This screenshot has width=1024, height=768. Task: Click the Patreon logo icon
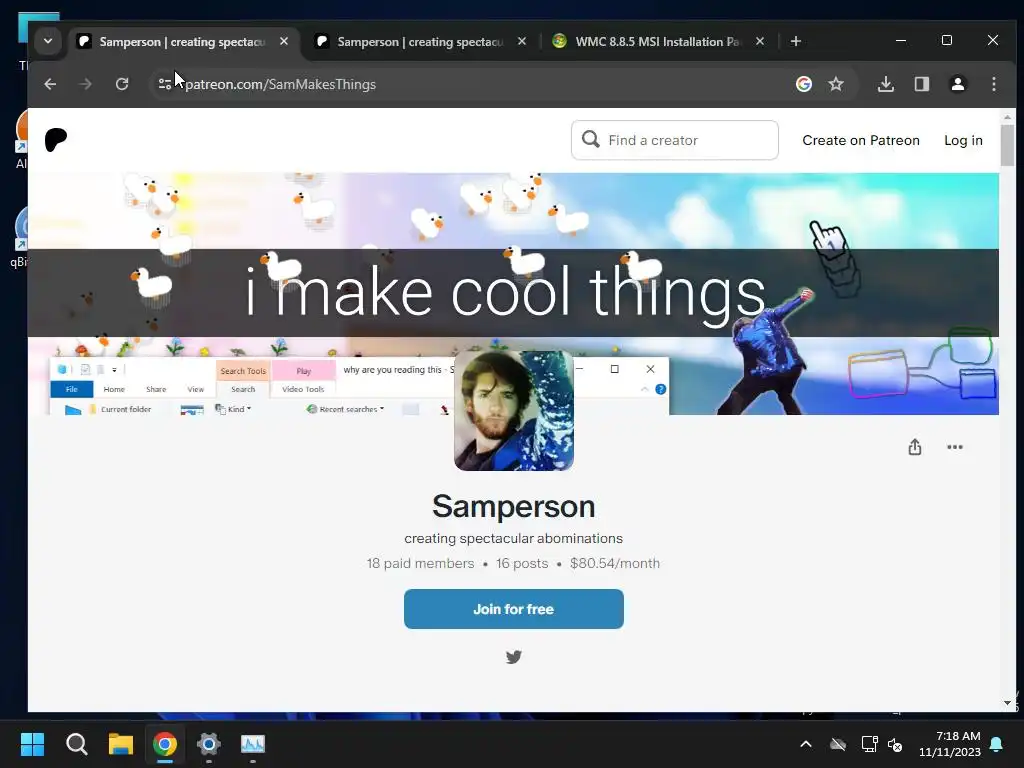tap(56, 140)
